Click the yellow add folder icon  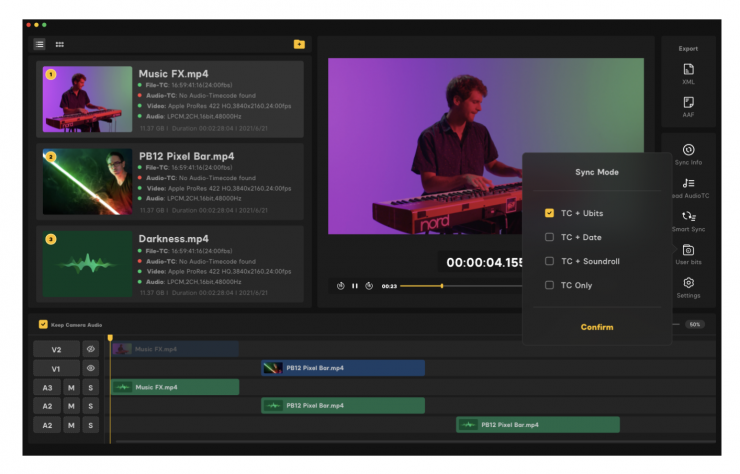pyautogui.click(x=299, y=44)
